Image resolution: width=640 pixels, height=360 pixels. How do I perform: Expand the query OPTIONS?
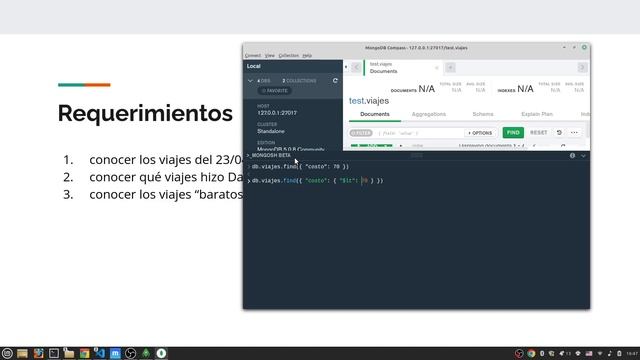pos(480,133)
